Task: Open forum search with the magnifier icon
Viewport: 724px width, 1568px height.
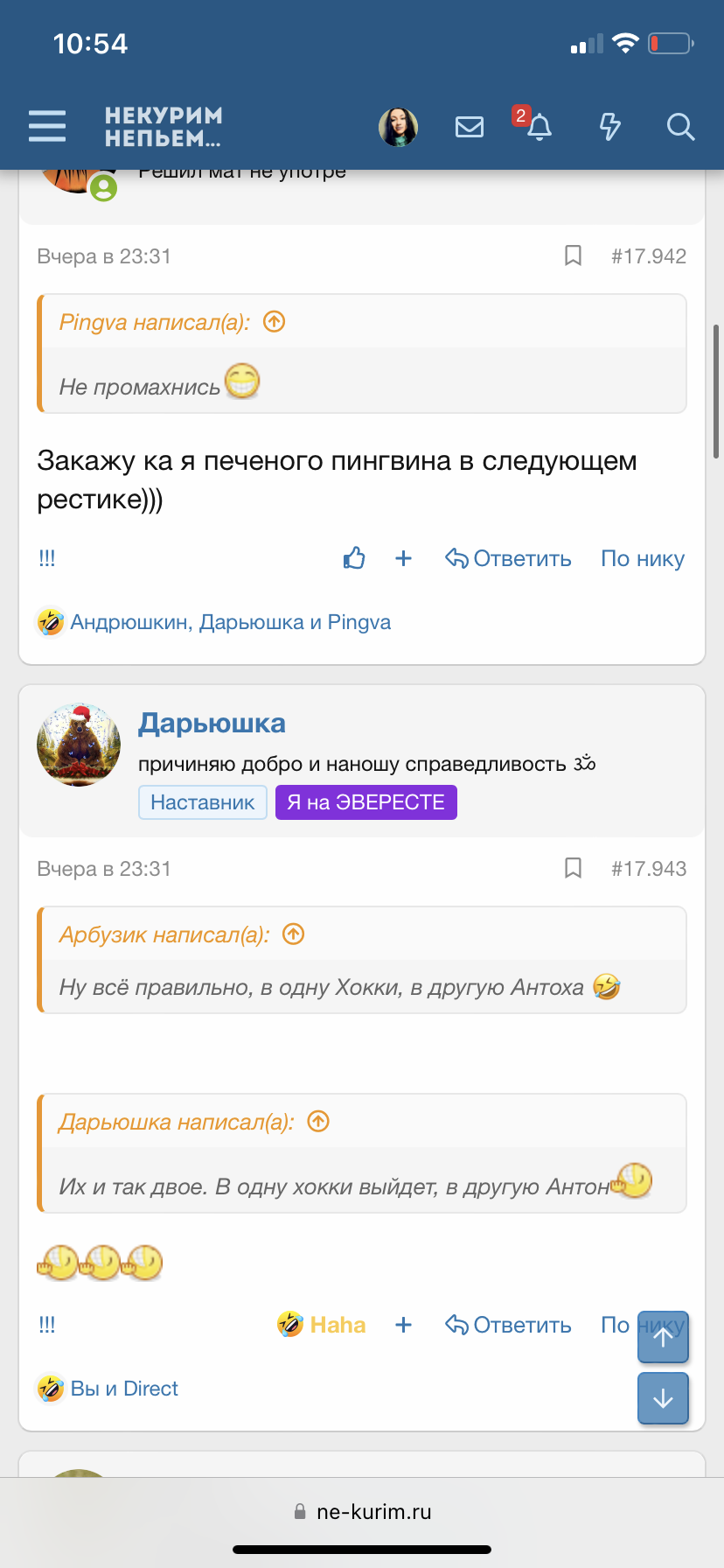Action: click(x=679, y=128)
